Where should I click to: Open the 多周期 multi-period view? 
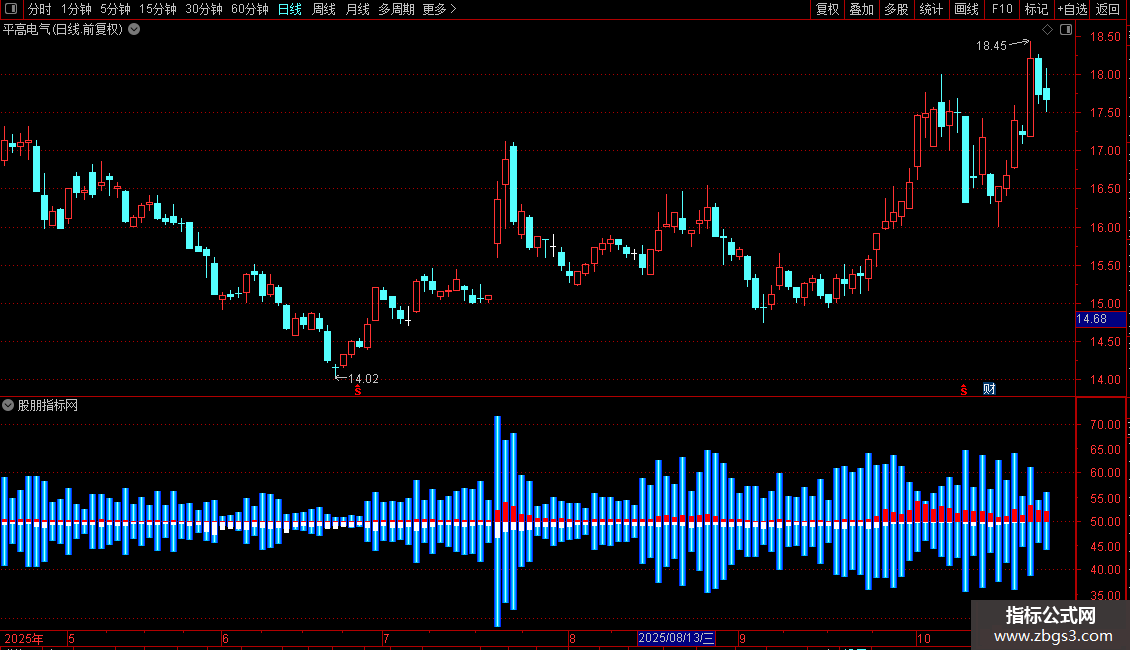(396, 9)
